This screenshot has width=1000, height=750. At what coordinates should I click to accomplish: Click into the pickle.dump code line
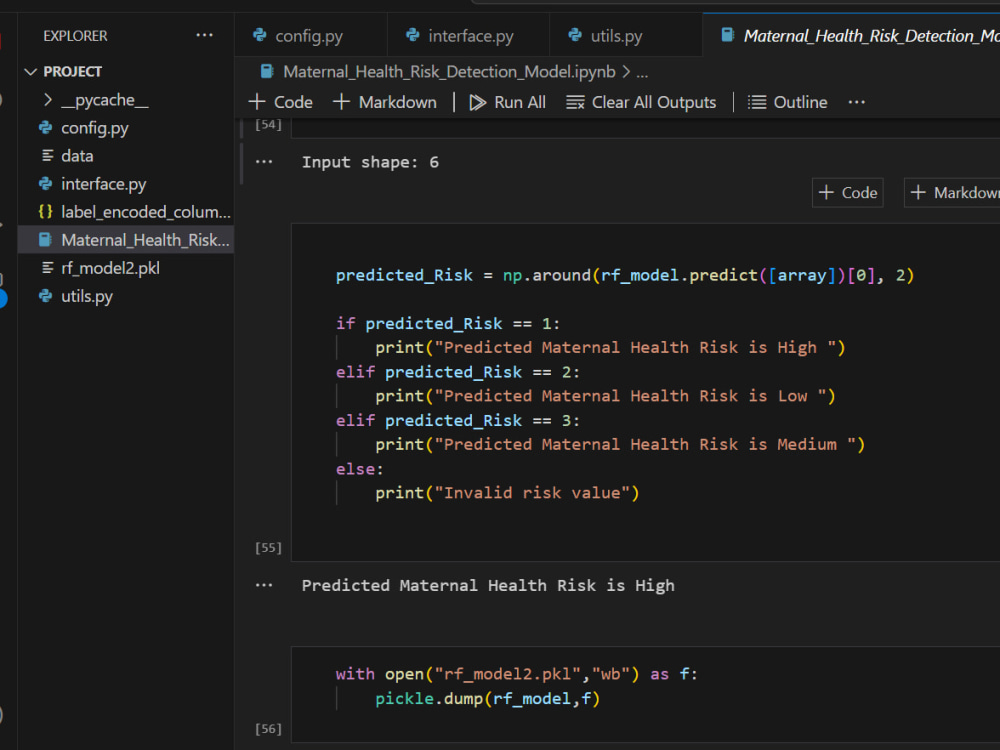click(x=487, y=699)
